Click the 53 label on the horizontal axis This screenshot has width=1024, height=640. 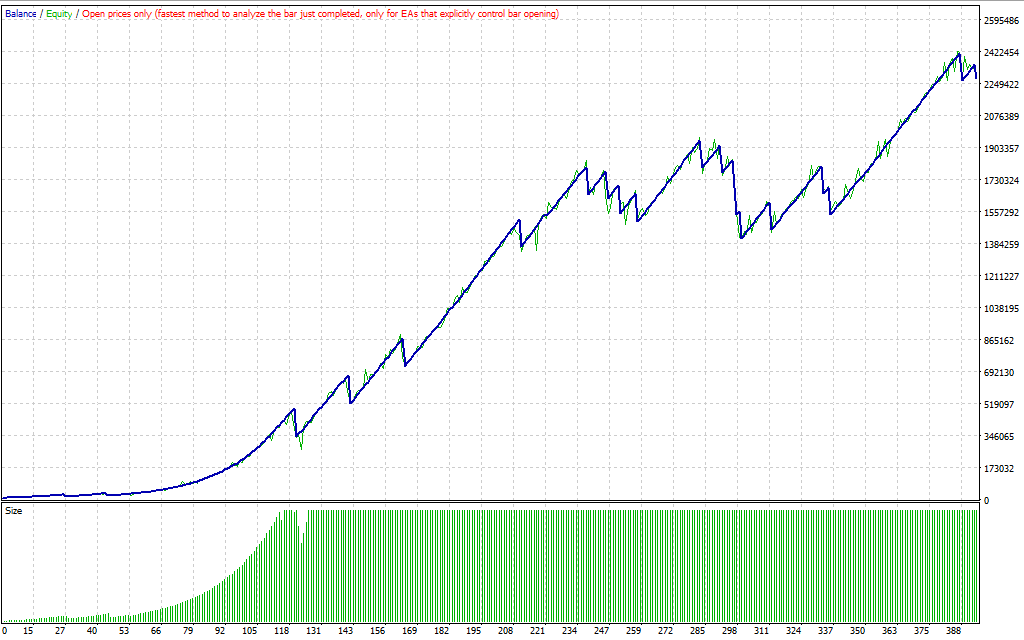point(123,631)
